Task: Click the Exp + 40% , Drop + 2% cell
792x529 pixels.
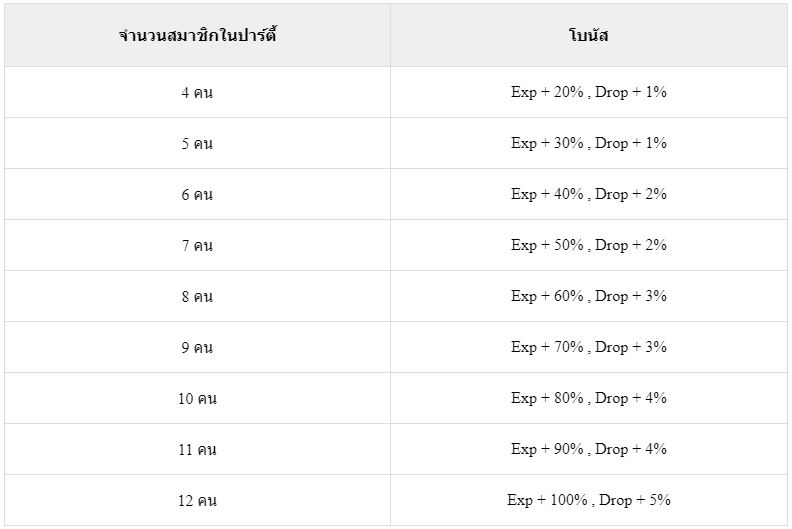Action: 588,195
